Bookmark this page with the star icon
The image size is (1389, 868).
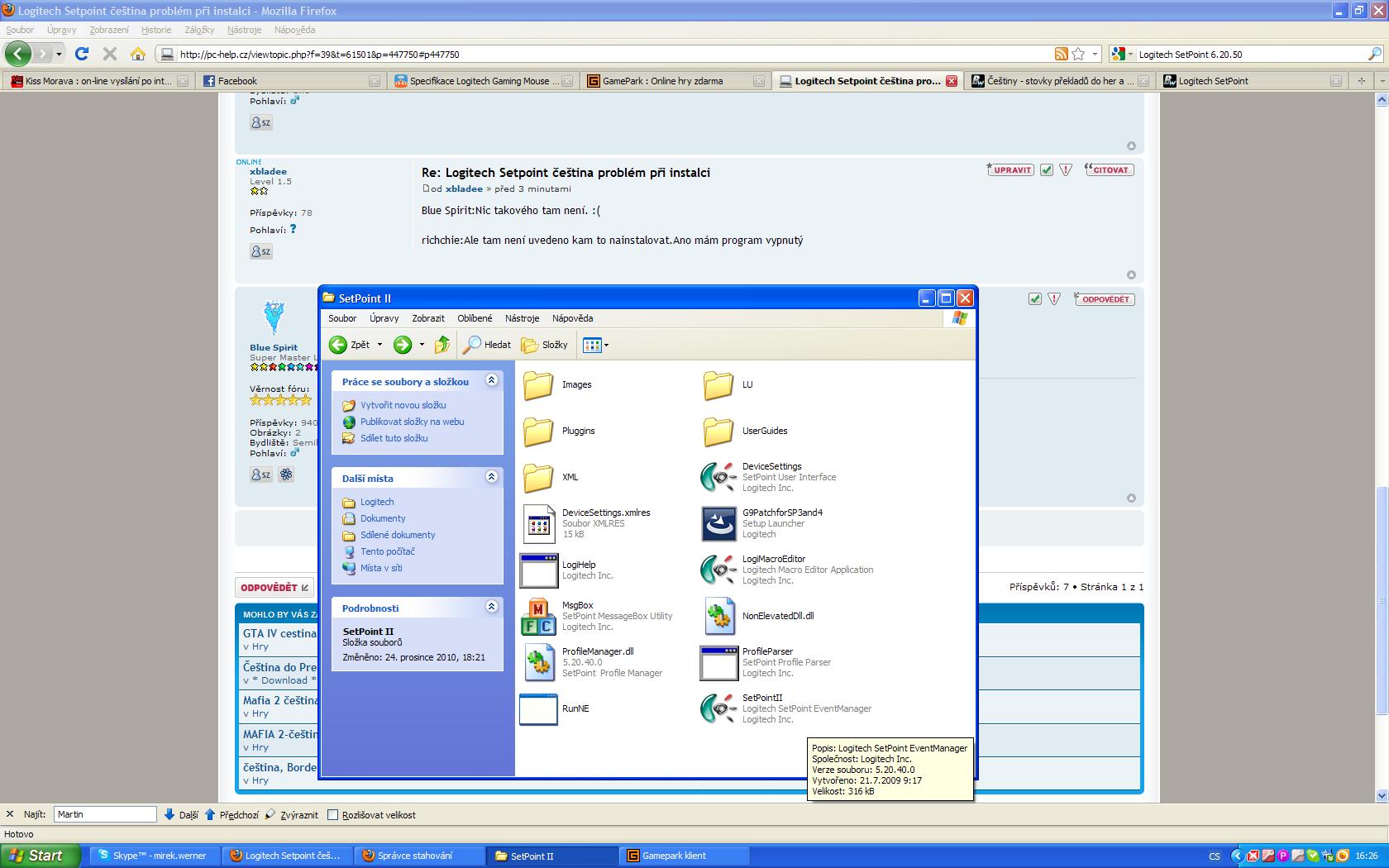pyautogui.click(x=1078, y=54)
